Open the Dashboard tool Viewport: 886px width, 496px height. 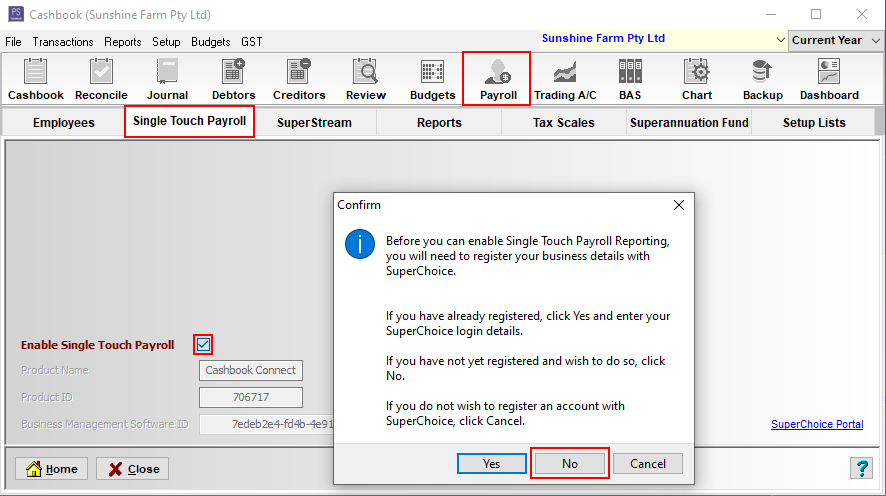coord(829,79)
